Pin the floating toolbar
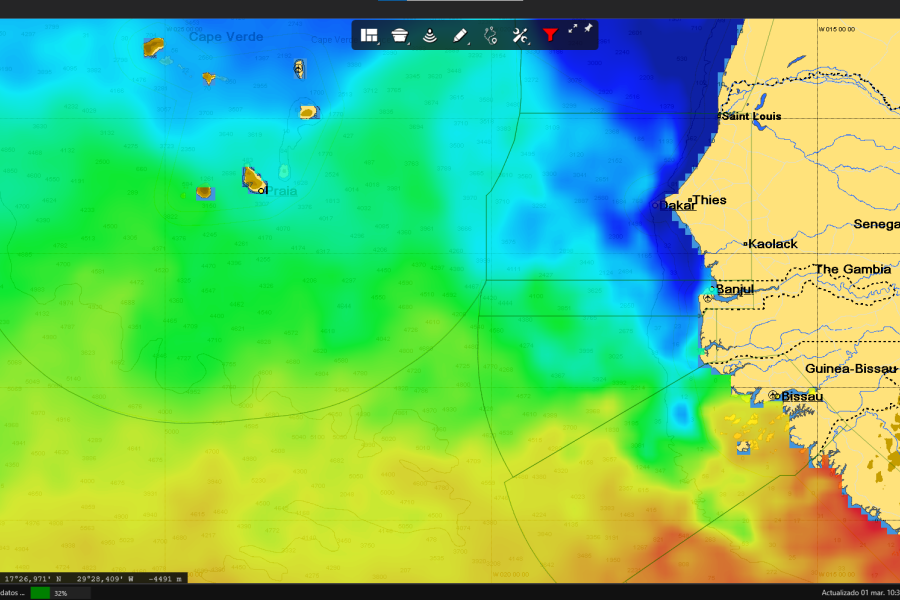The height and width of the screenshot is (600, 900). point(588,29)
